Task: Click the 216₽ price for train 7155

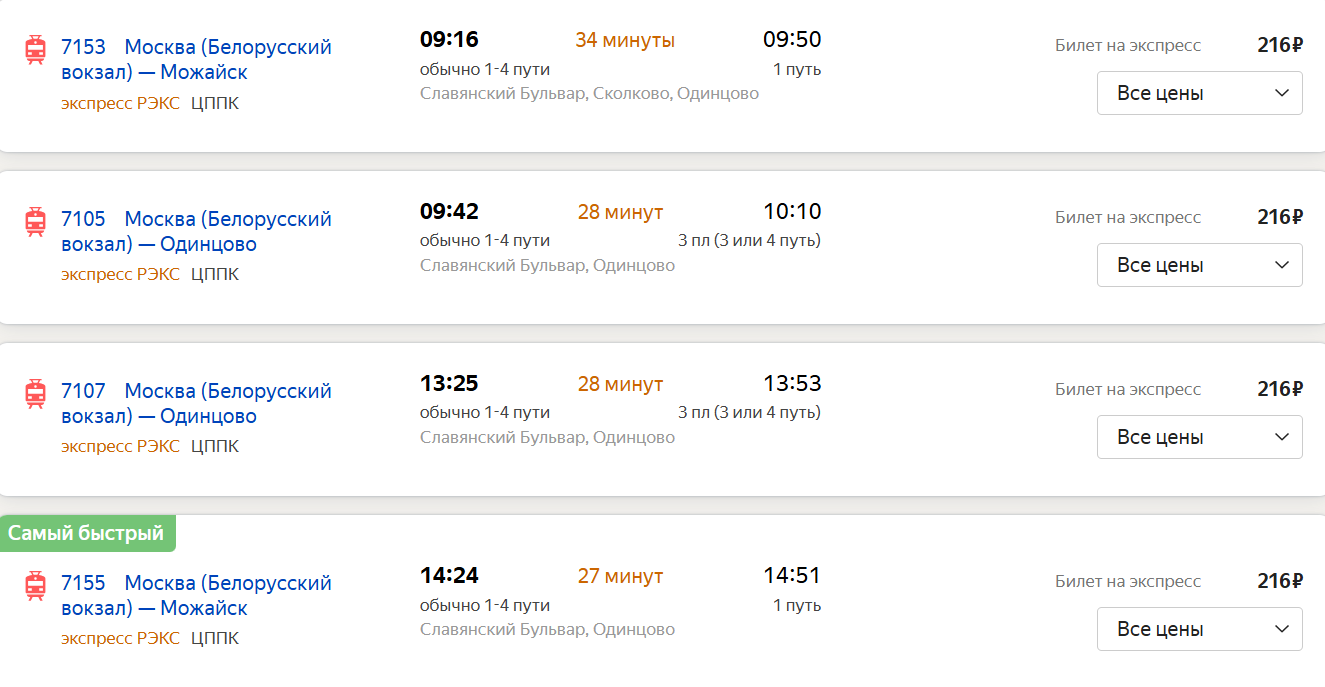Action: [x=1280, y=581]
